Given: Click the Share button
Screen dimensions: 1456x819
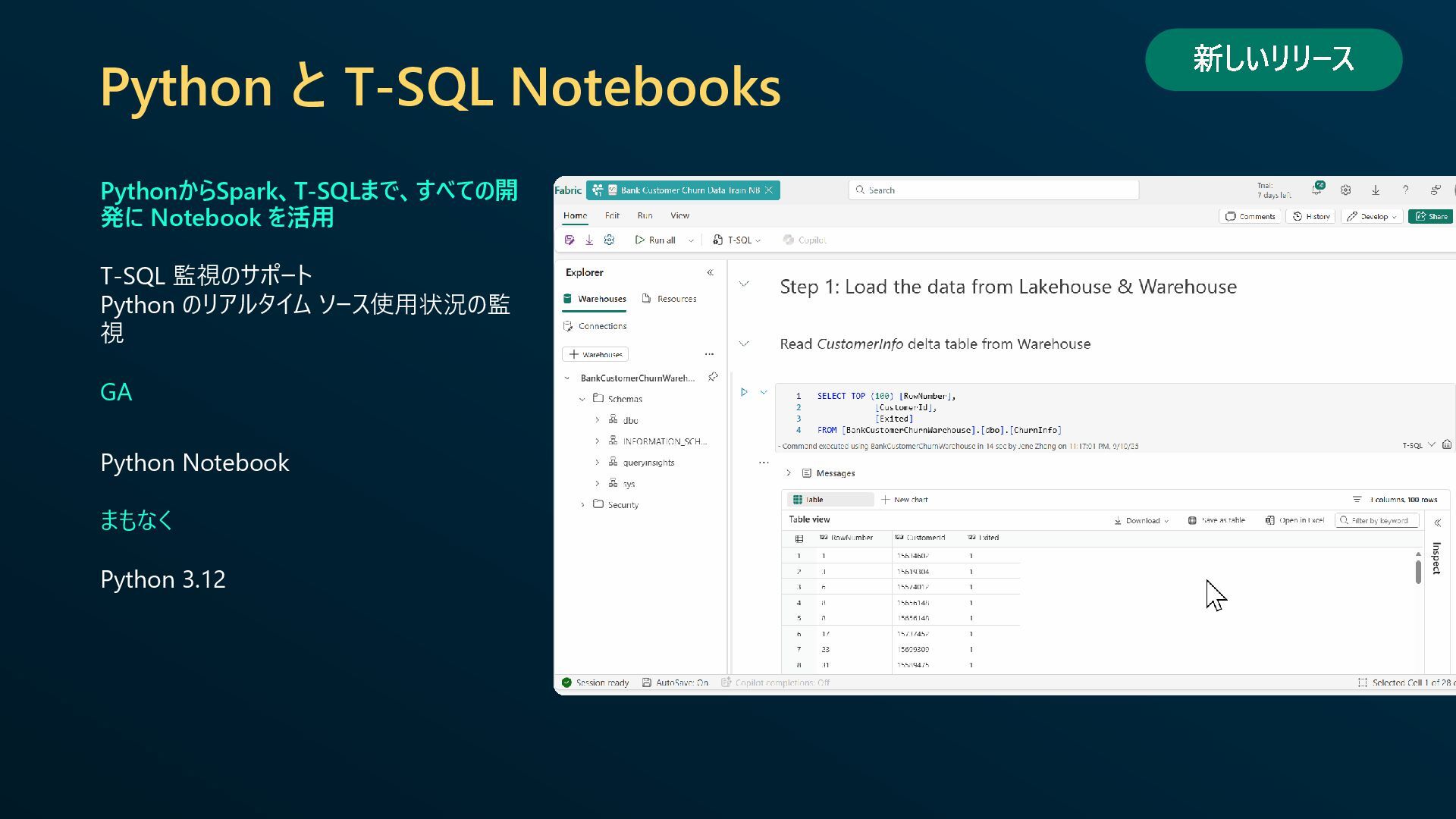Looking at the screenshot, I should (1431, 216).
